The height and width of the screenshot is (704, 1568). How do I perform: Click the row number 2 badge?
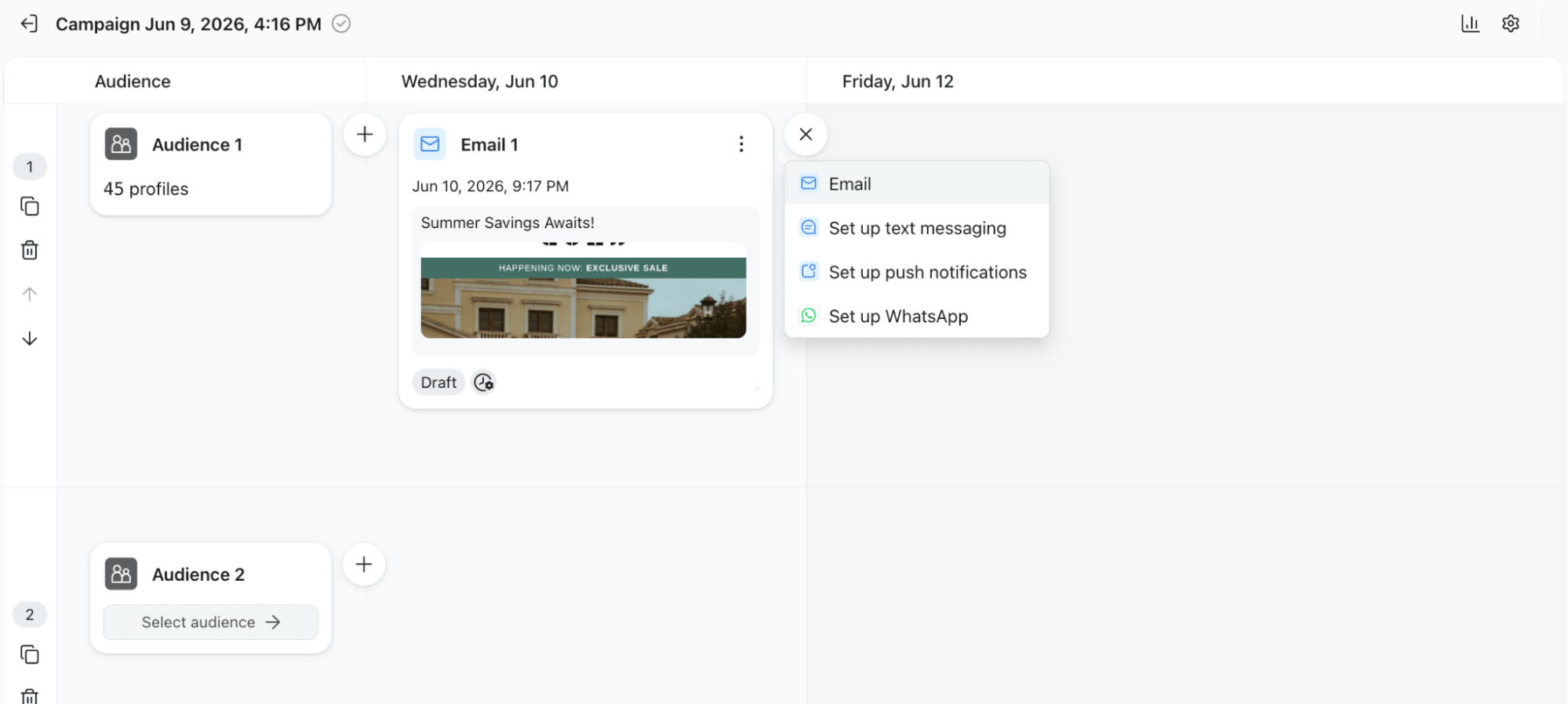pyautogui.click(x=30, y=615)
